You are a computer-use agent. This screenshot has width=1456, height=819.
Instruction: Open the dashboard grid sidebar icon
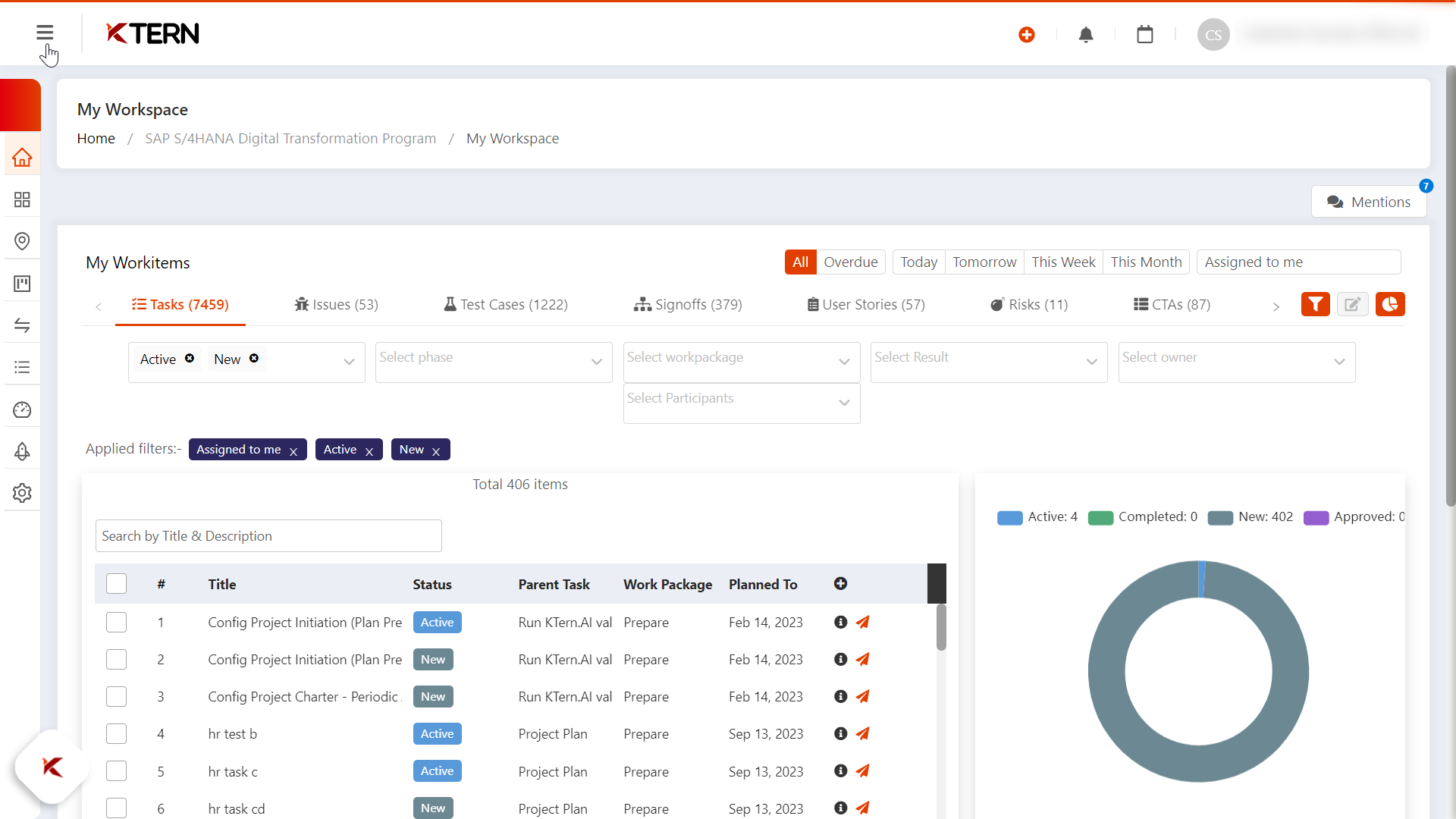click(22, 199)
